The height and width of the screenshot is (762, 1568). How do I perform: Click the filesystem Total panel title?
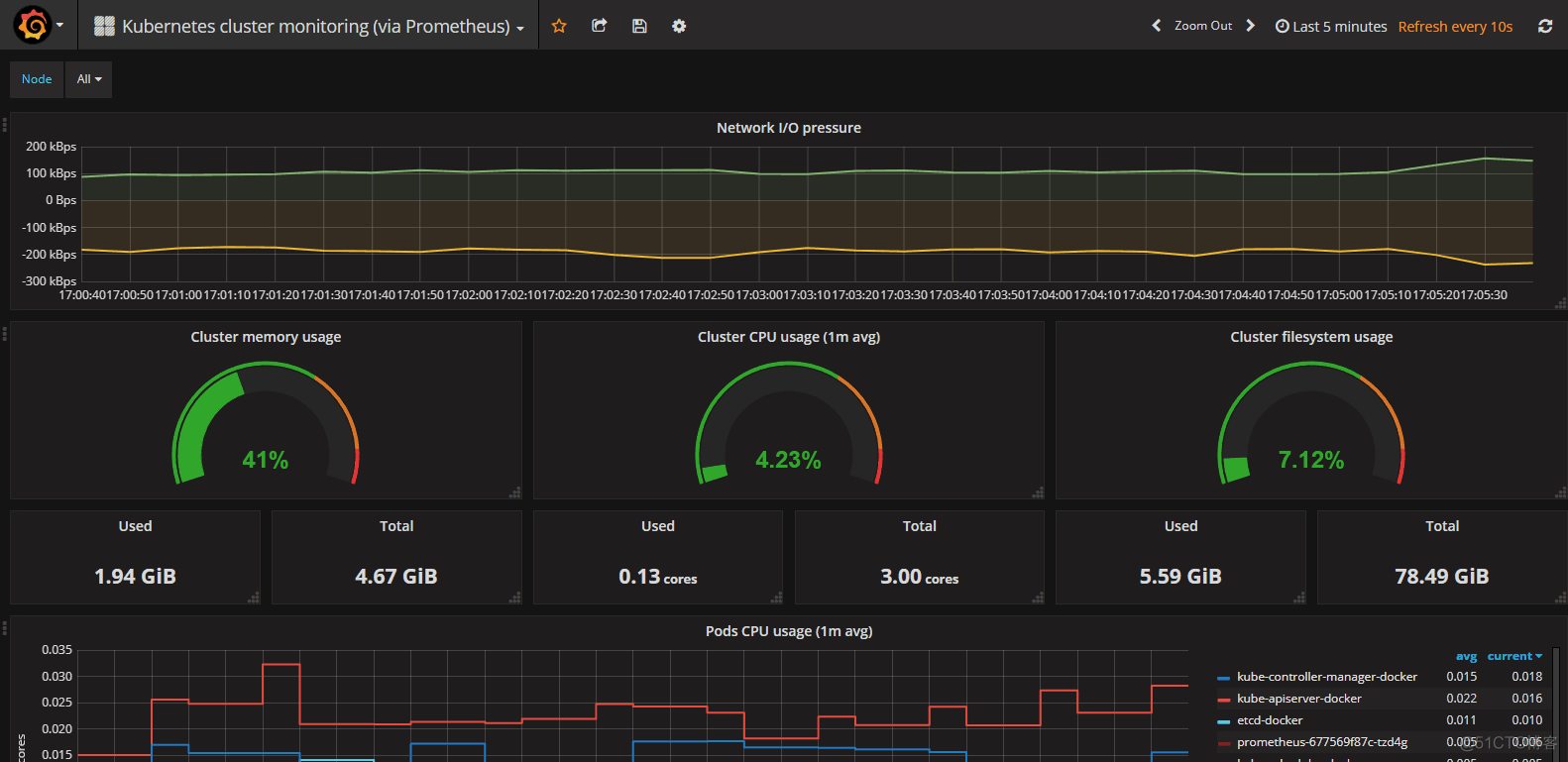1442,526
